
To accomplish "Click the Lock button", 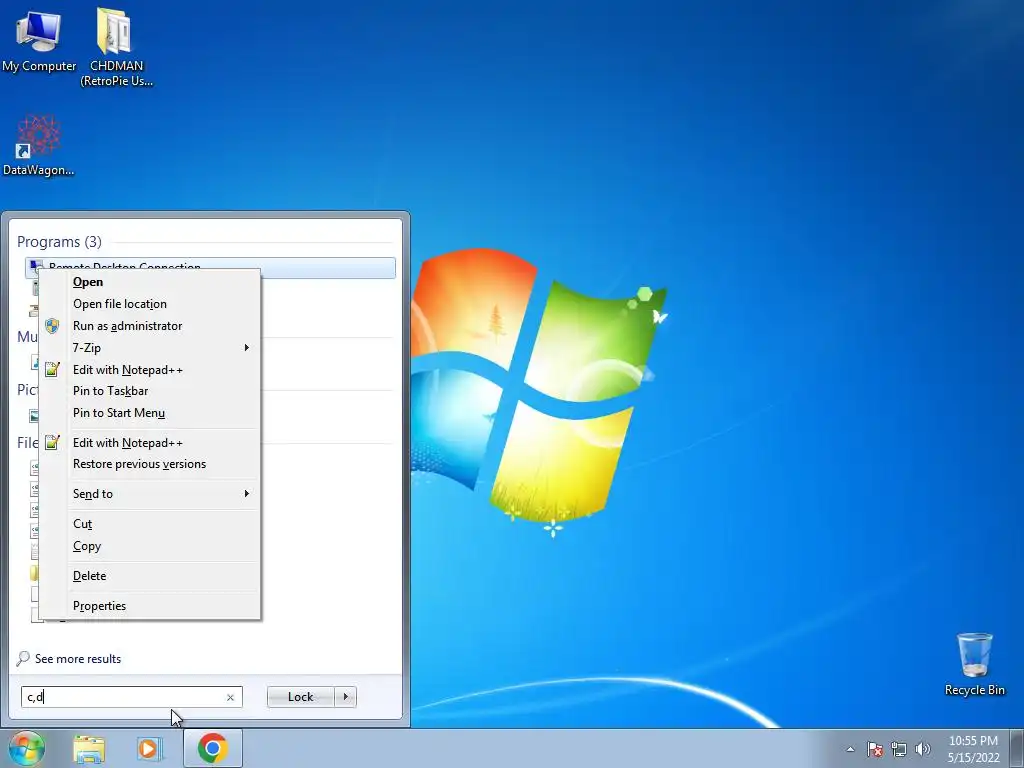I will [300, 697].
